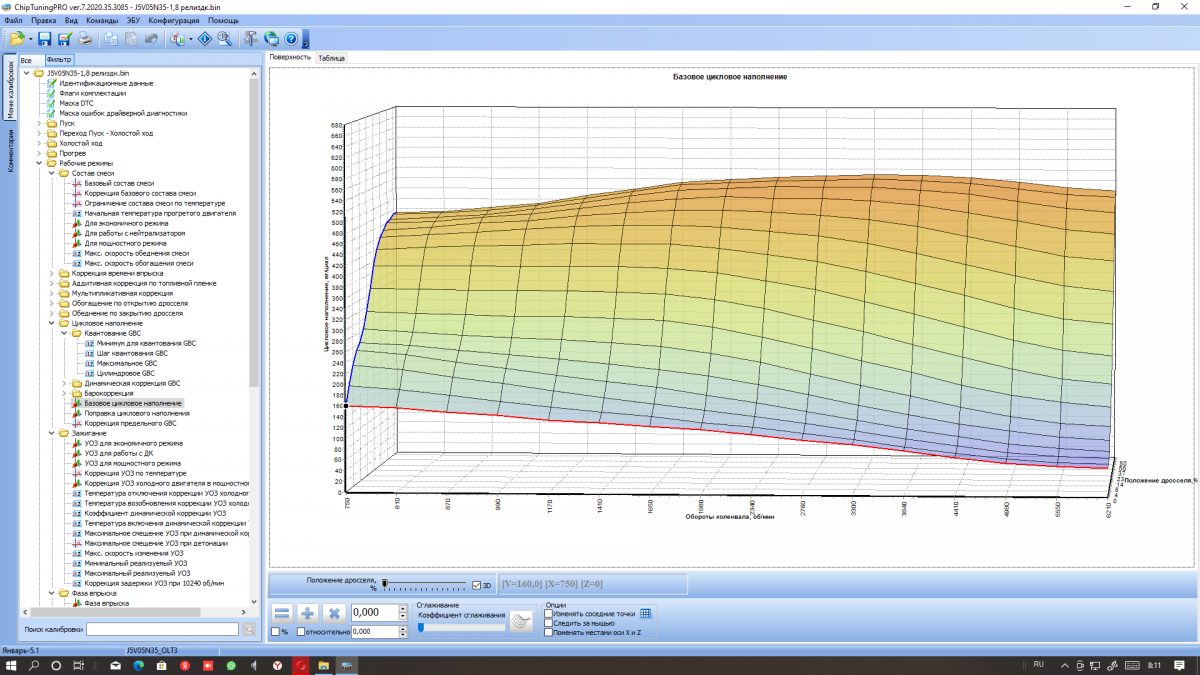Click the blue Help question mark icon
The height and width of the screenshot is (675, 1200).
[x=291, y=39]
